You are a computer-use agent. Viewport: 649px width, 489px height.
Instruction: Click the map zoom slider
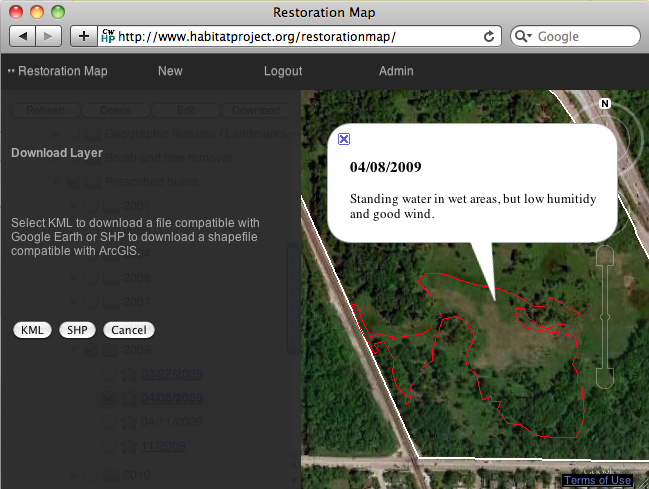pyautogui.click(x=605, y=317)
